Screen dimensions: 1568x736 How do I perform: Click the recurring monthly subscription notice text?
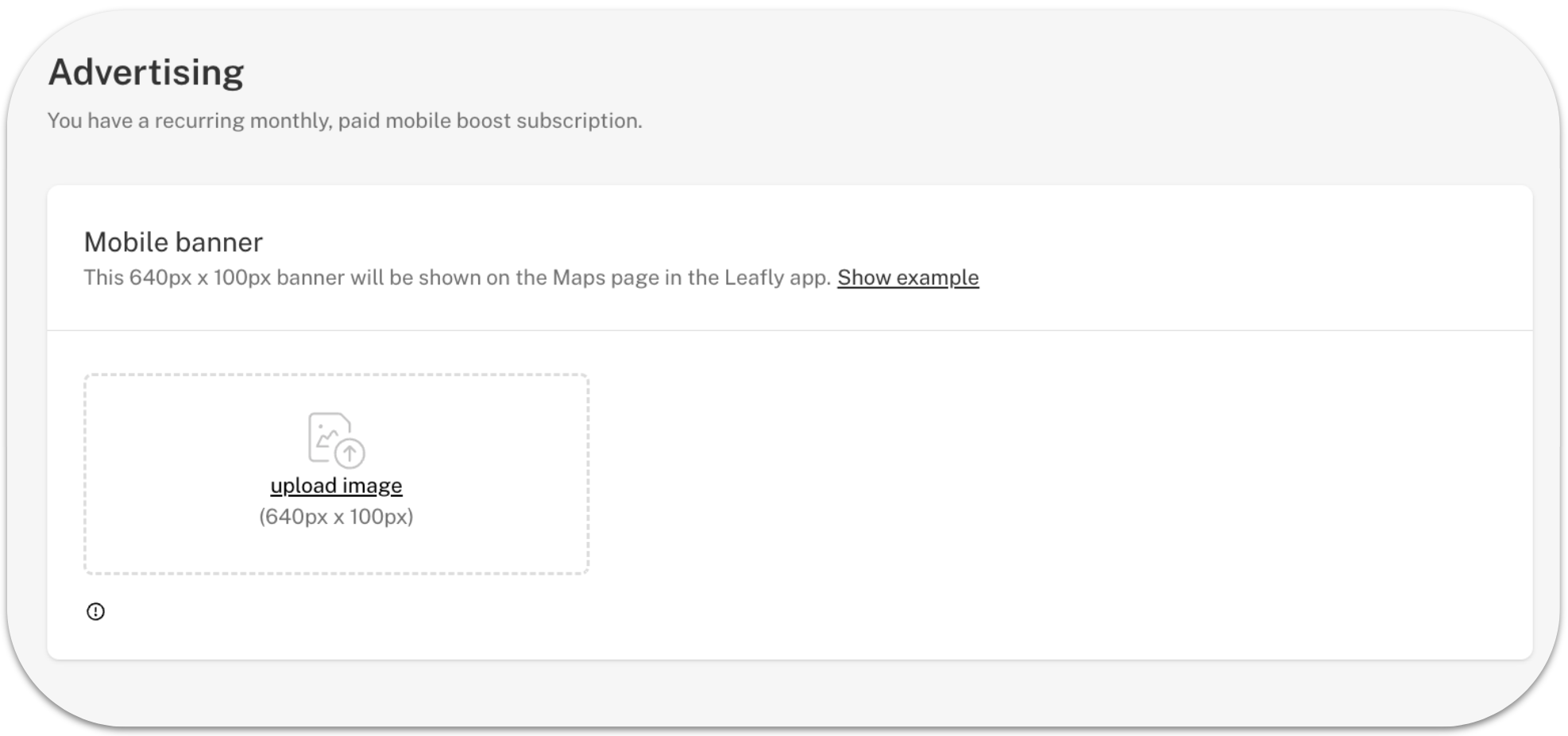point(345,121)
